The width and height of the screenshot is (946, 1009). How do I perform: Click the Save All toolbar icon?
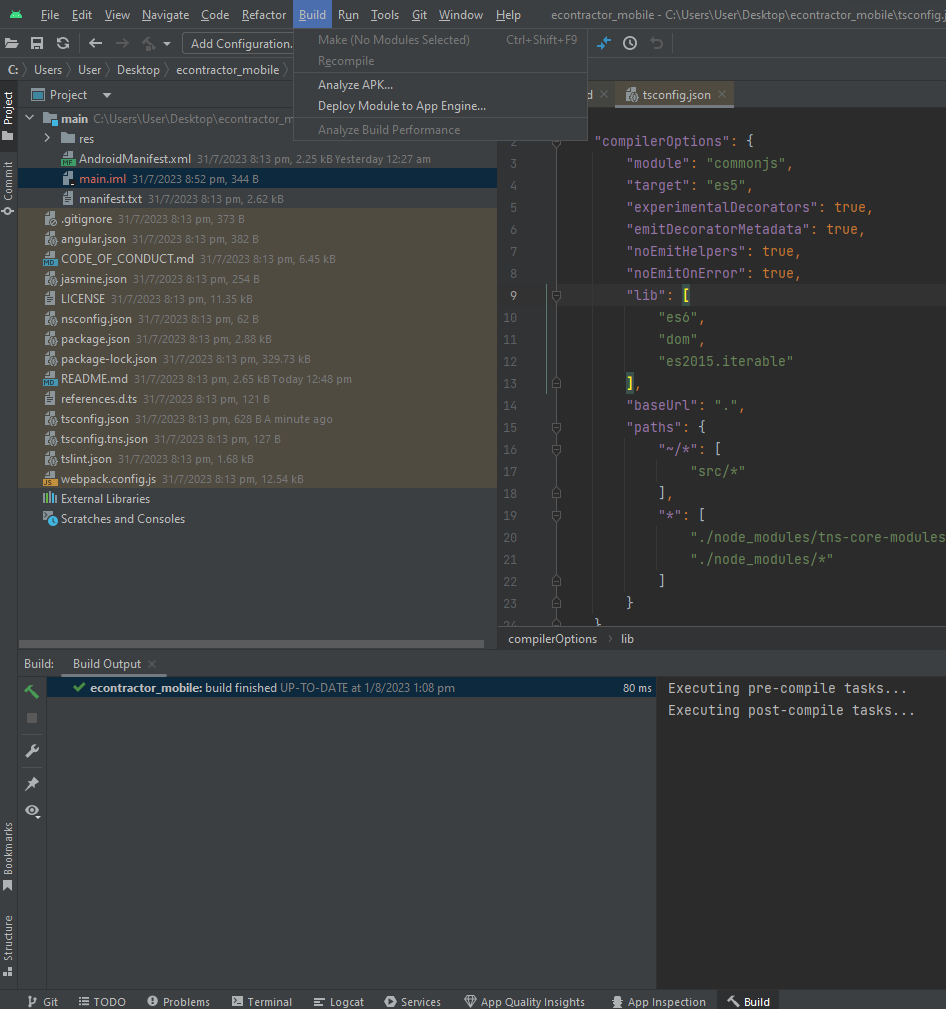37,43
